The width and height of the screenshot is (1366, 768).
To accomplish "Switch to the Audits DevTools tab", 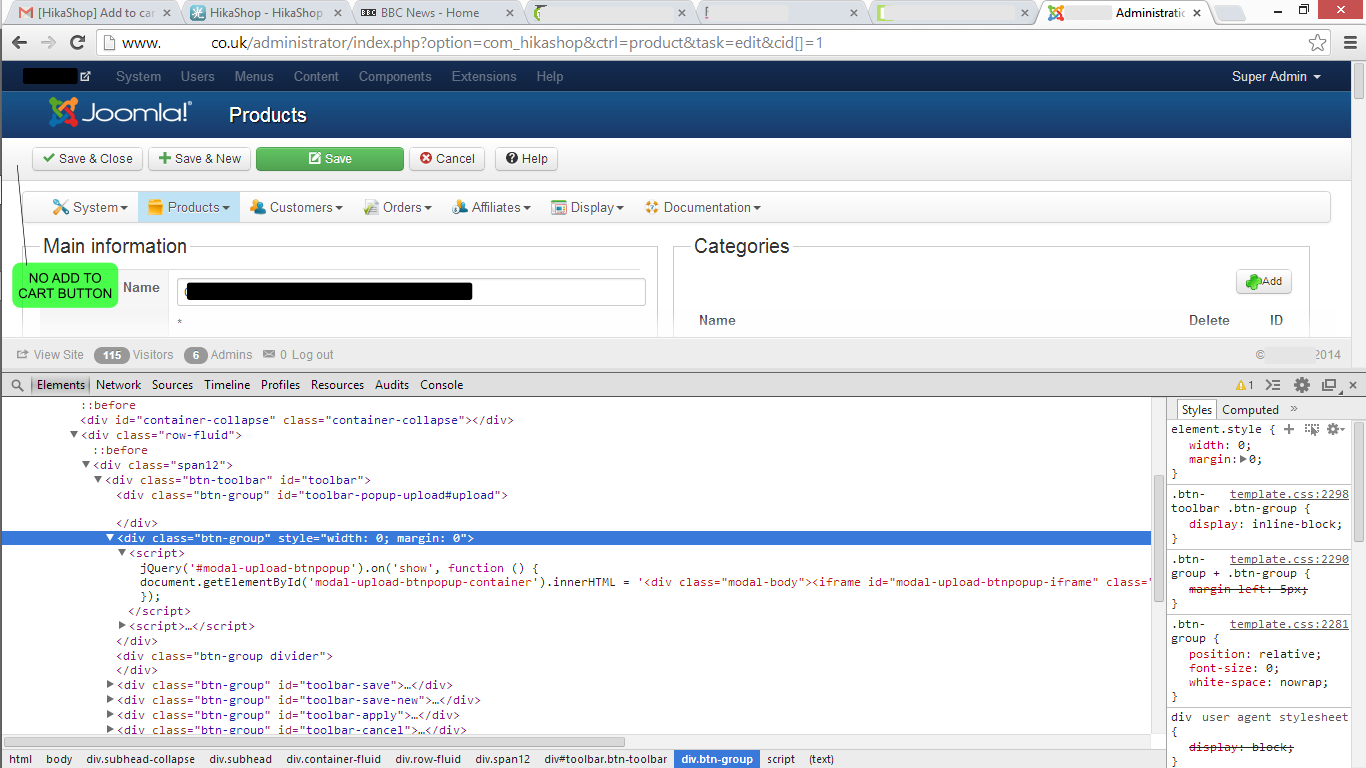I will click(x=392, y=385).
